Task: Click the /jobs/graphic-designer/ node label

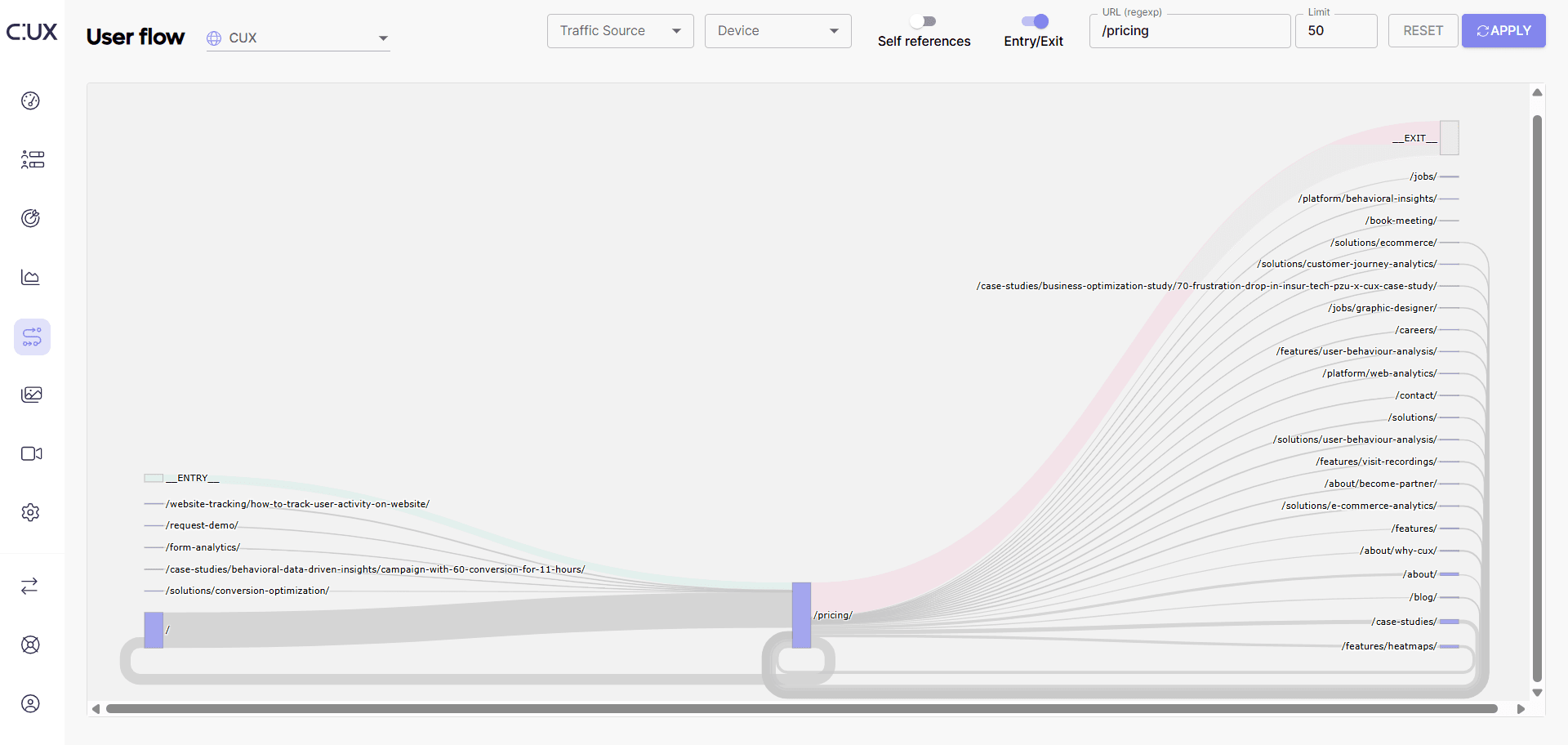Action: (1383, 308)
